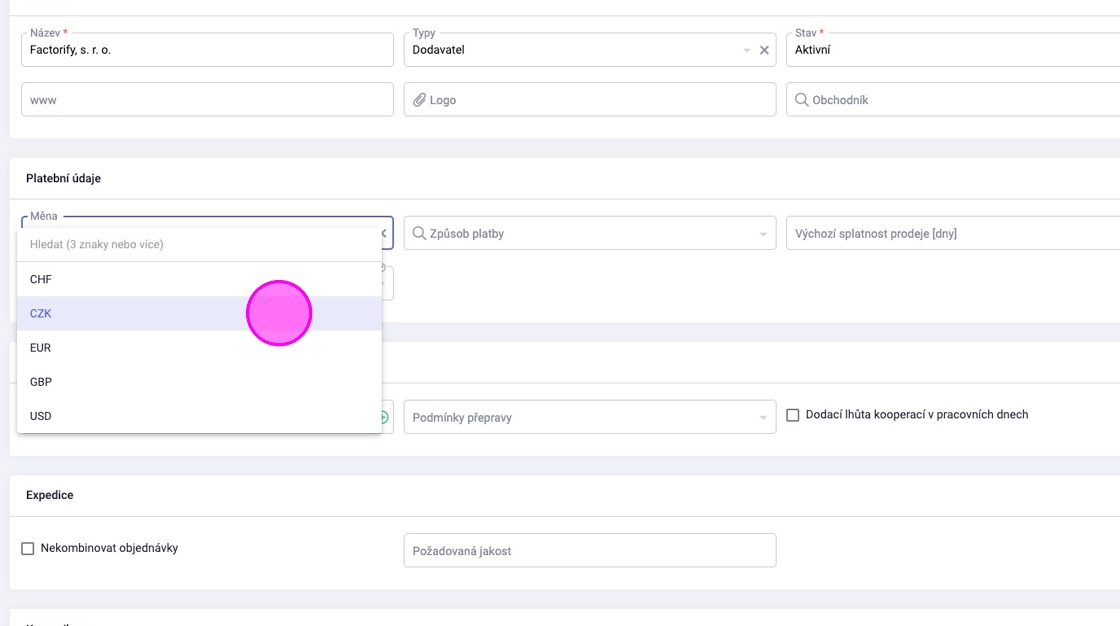Image resolution: width=1120 pixels, height=626 pixels.
Task: Click the www input field
Action: click(x=207, y=100)
